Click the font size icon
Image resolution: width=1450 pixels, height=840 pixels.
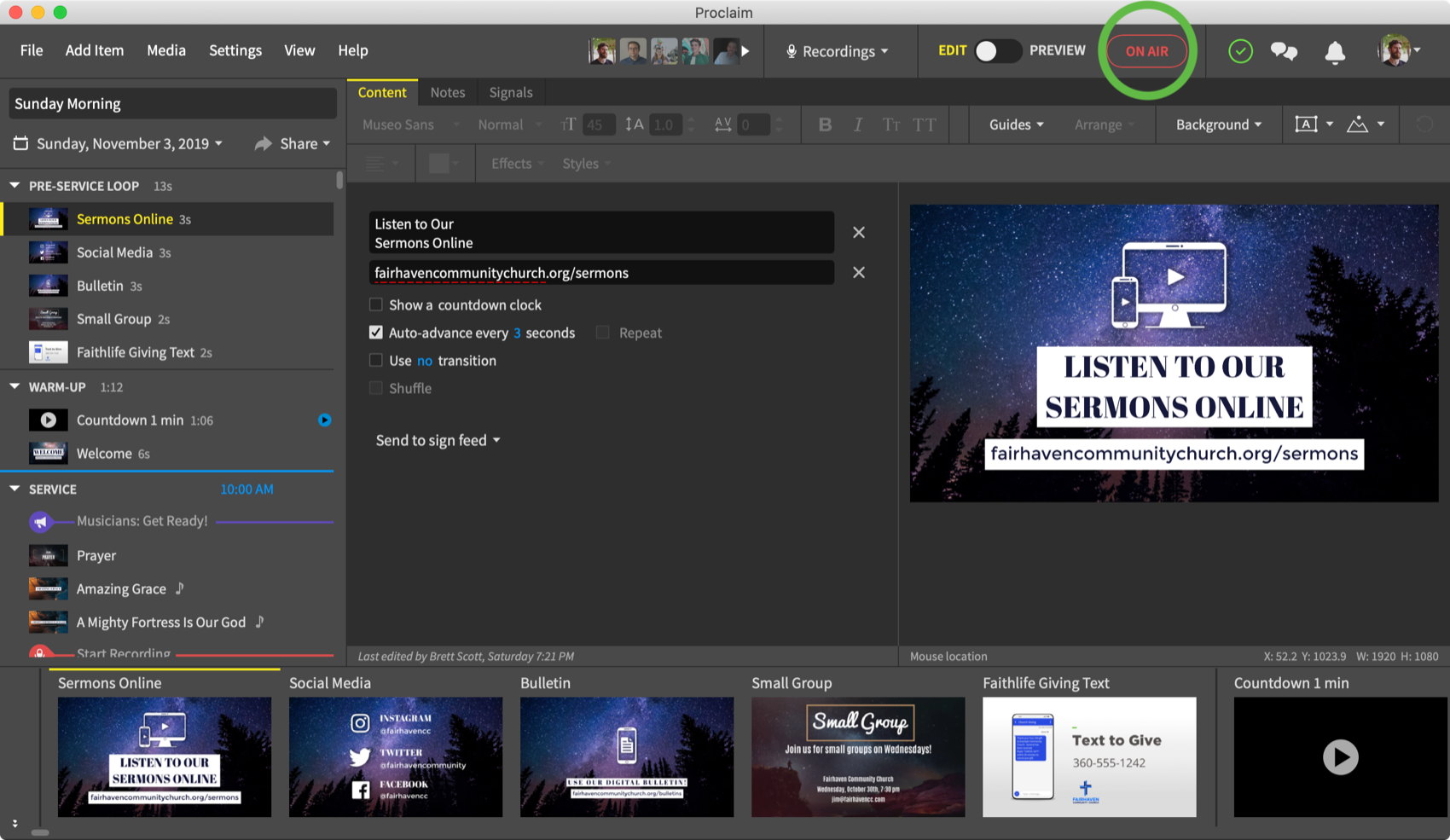coord(569,125)
